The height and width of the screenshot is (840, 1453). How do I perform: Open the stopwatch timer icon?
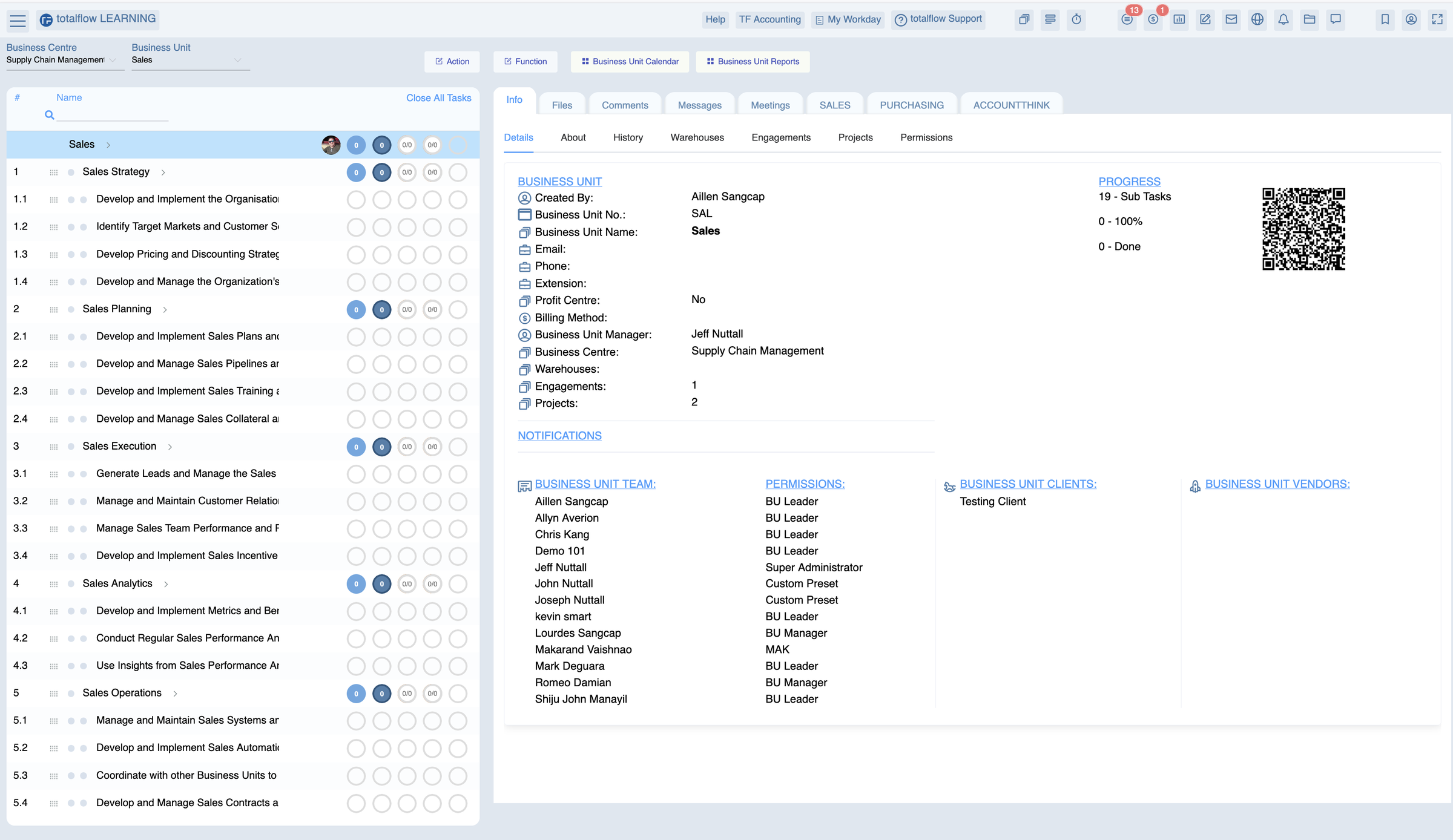point(1076,19)
